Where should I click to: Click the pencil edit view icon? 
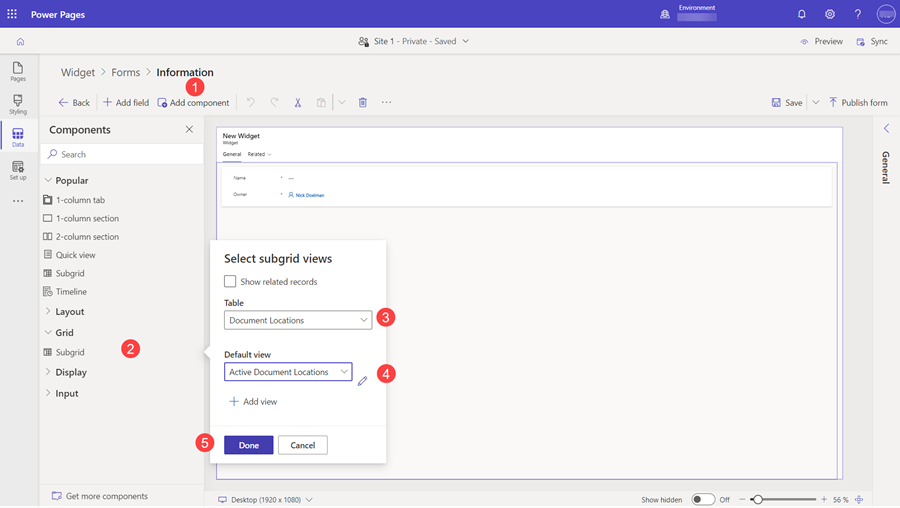click(x=362, y=380)
